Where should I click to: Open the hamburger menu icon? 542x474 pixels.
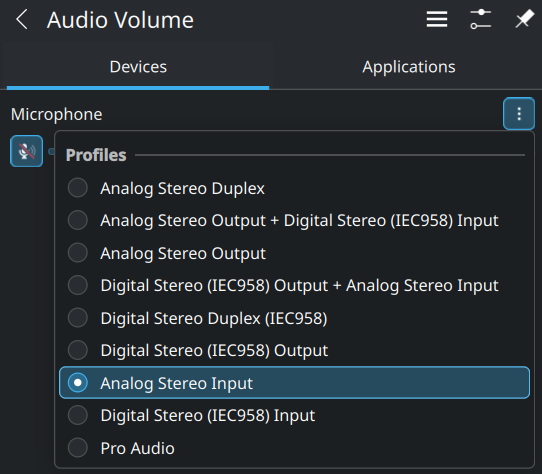[437, 19]
